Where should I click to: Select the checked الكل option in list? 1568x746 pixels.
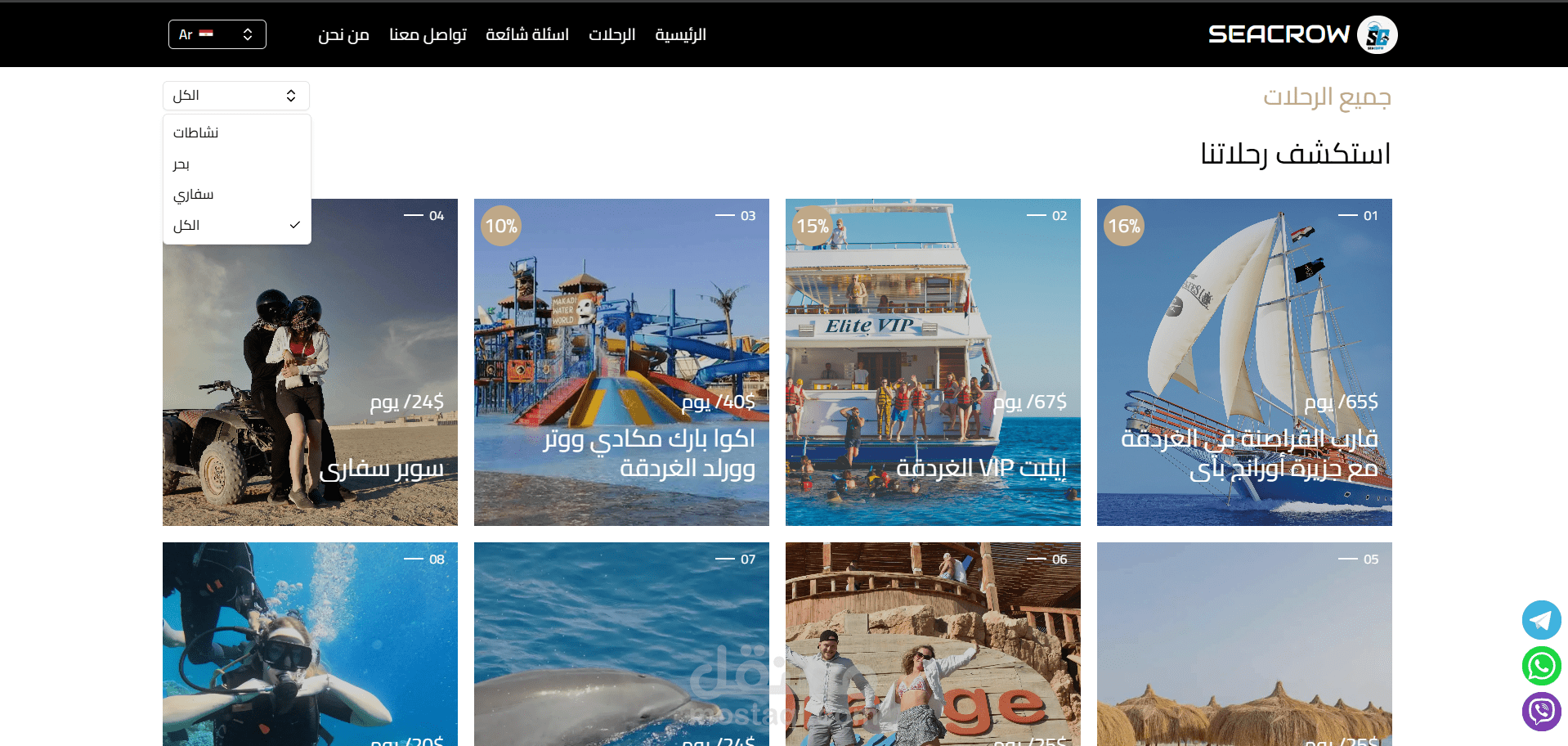click(x=237, y=225)
